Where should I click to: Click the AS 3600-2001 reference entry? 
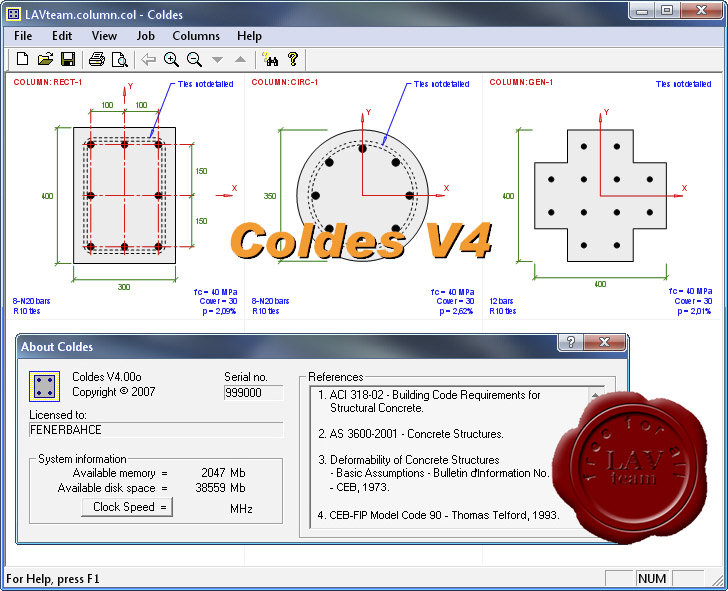click(411, 434)
